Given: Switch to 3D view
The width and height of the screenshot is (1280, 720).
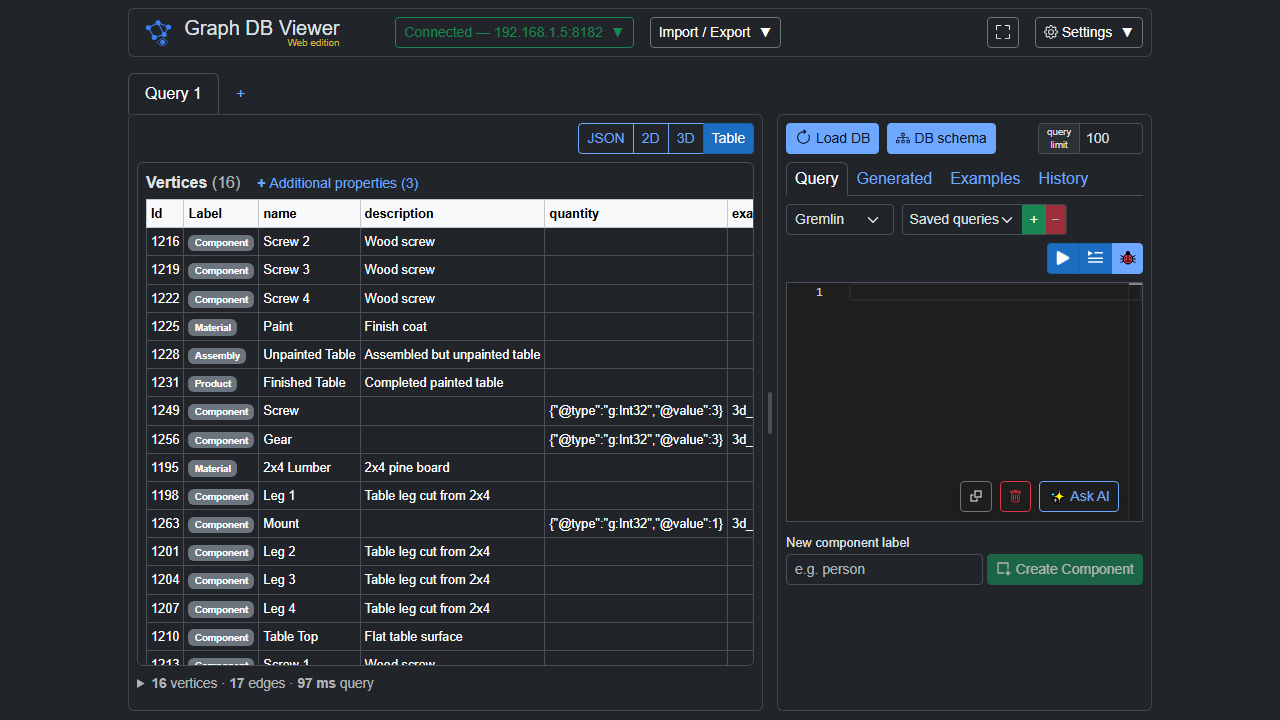Looking at the screenshot, I should tap(685, 138).
